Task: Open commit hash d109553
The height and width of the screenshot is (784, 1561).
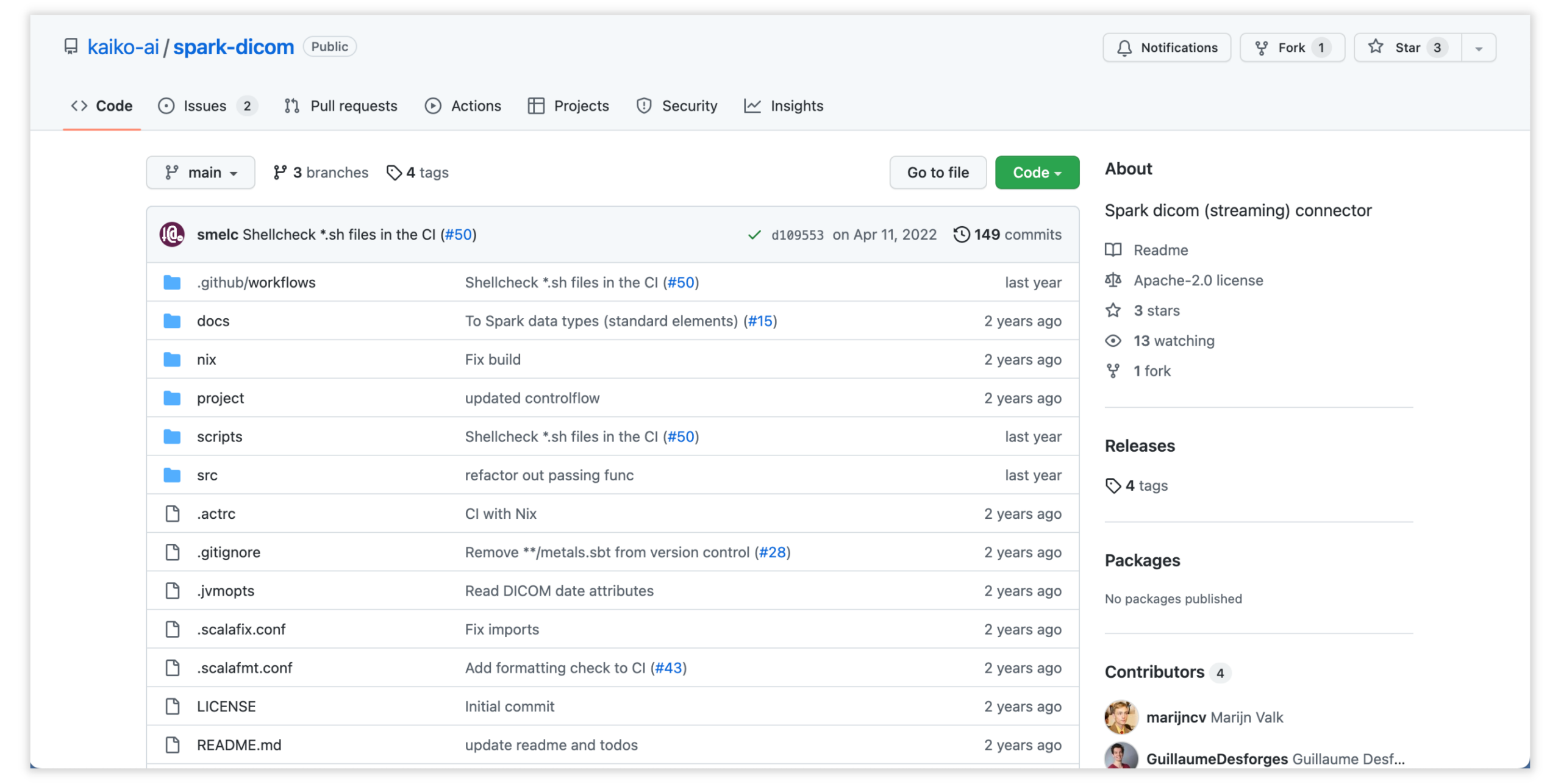Action: pos(796,235)
